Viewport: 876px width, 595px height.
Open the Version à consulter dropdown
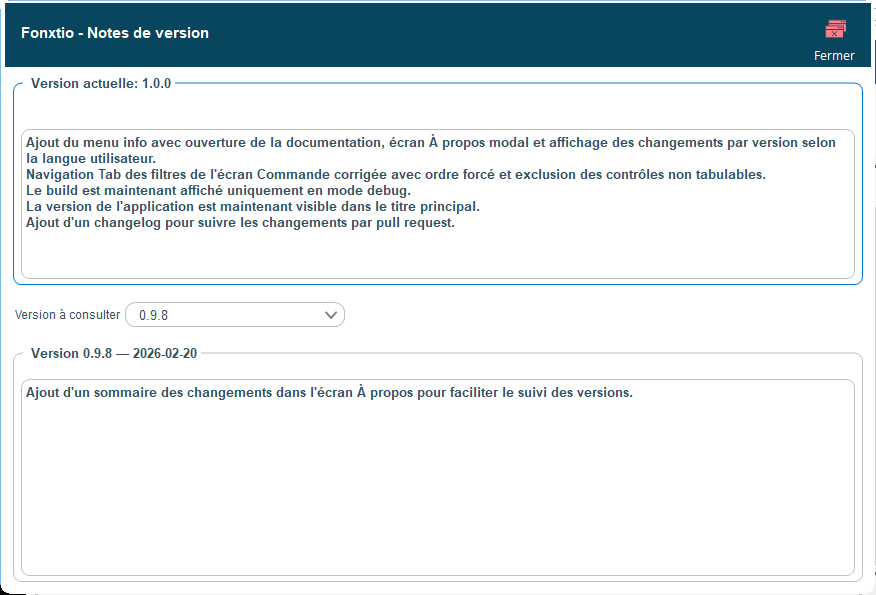point(235,315)
